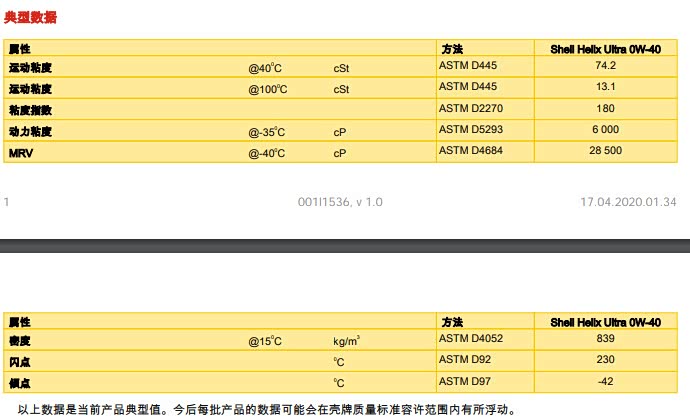
Task: Click the MRV property label
Action: coord(21,154)
